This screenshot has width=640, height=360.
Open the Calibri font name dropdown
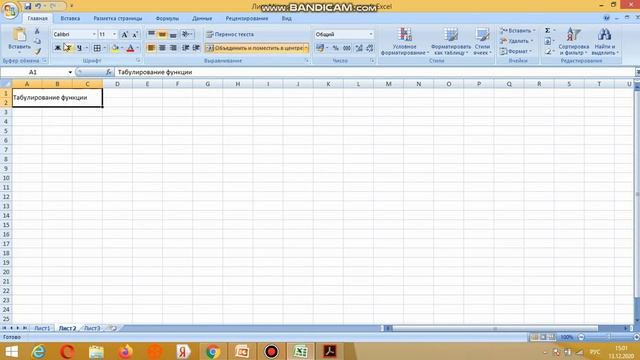point(94,34)
